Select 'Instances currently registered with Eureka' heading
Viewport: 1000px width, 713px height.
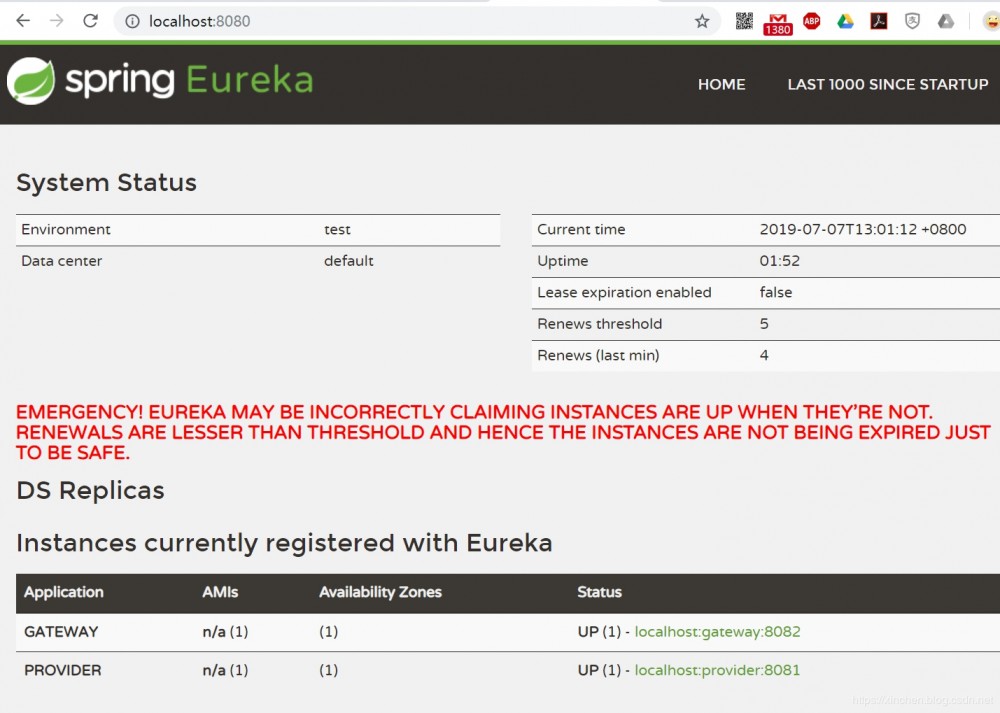point(284,543)
